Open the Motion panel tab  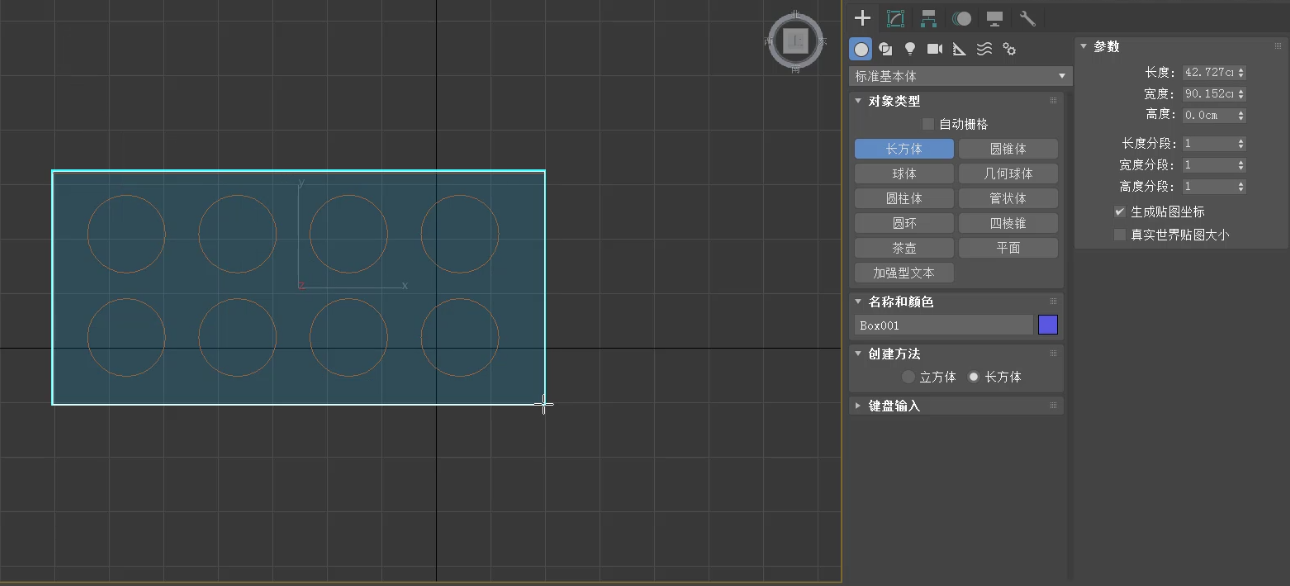962,18
